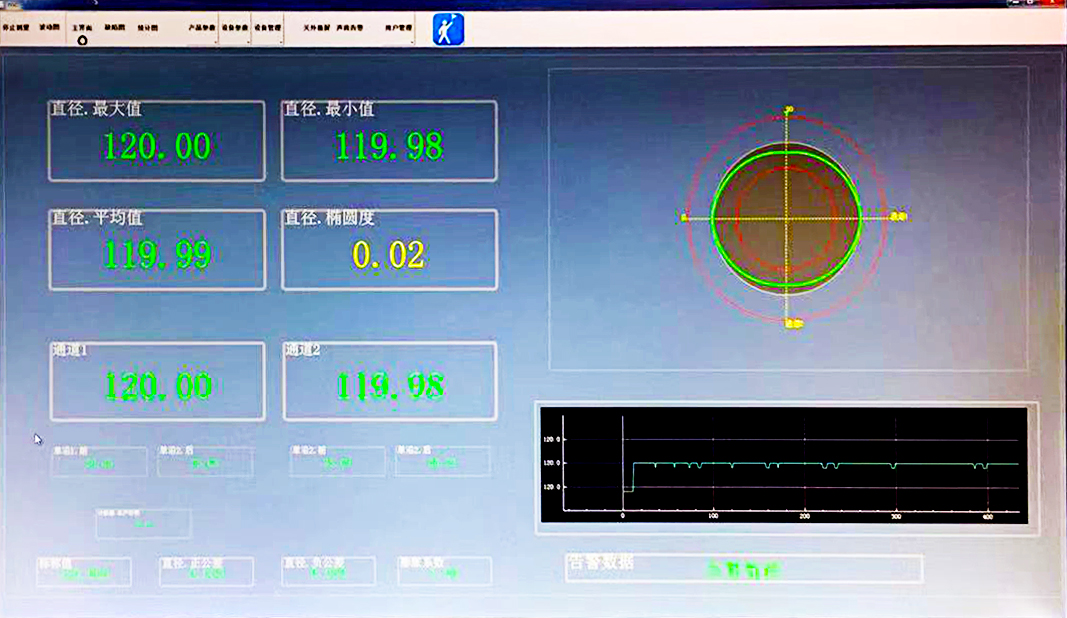Switch to the 主界面 main screen tab
The height and width of the screenshot is (618, 1067).
pos(82,29)
